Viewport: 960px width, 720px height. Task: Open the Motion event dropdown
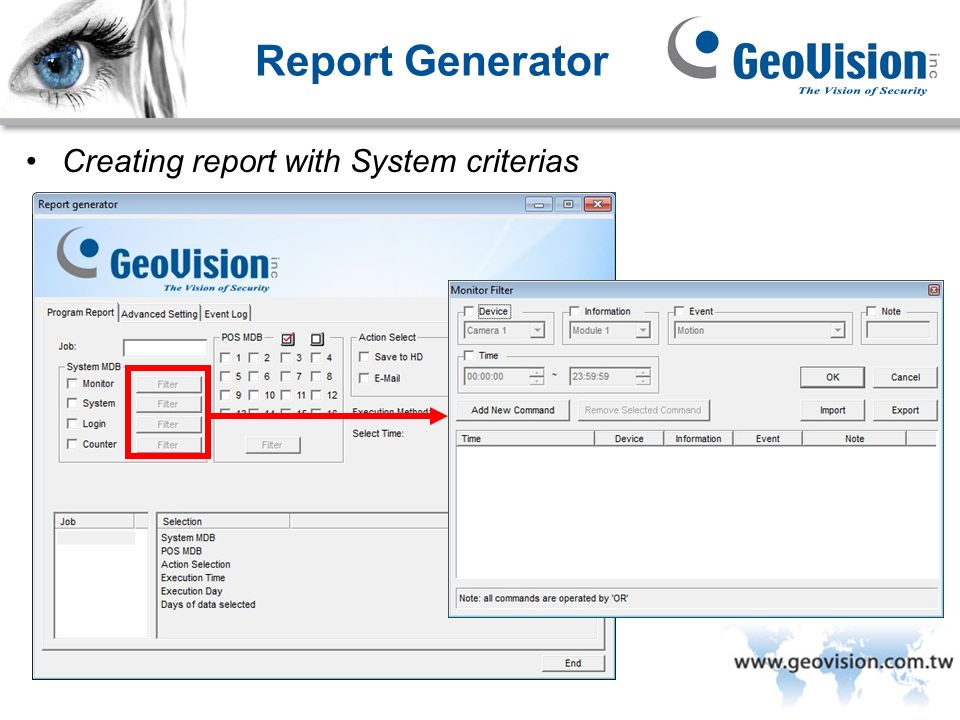pos(837,331)
